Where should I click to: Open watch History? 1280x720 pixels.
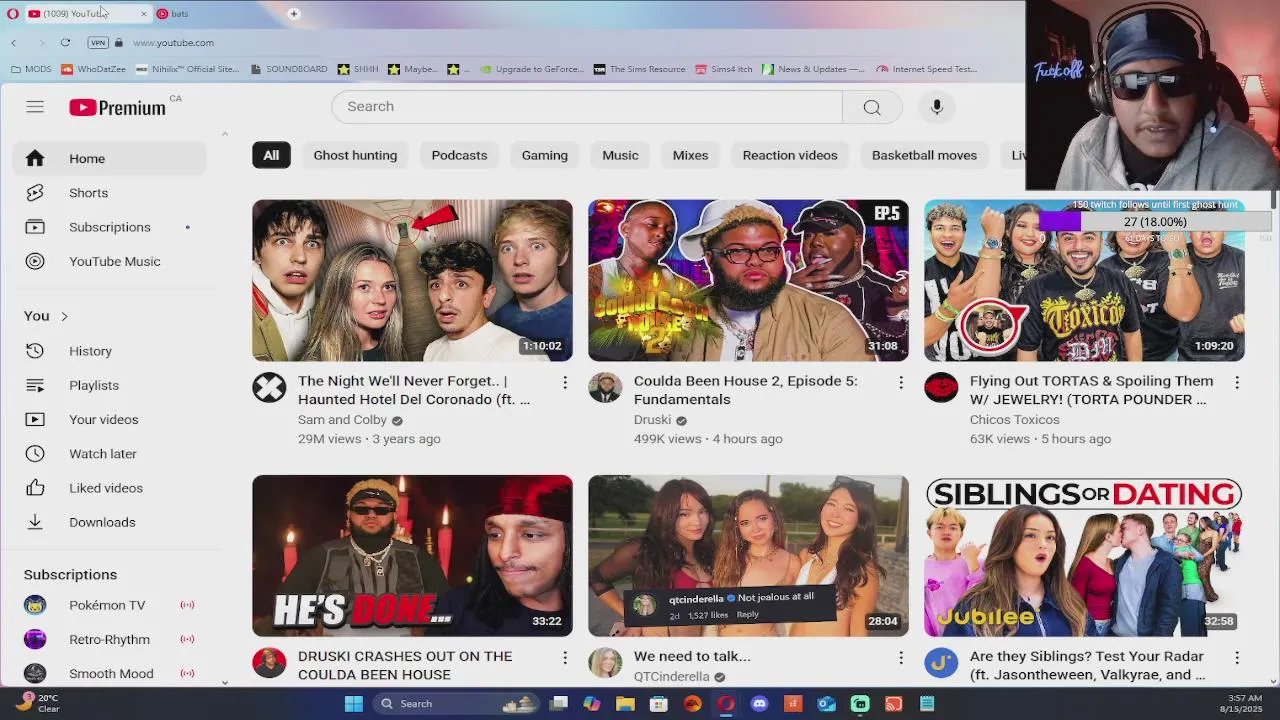click(x=110, y=351)
